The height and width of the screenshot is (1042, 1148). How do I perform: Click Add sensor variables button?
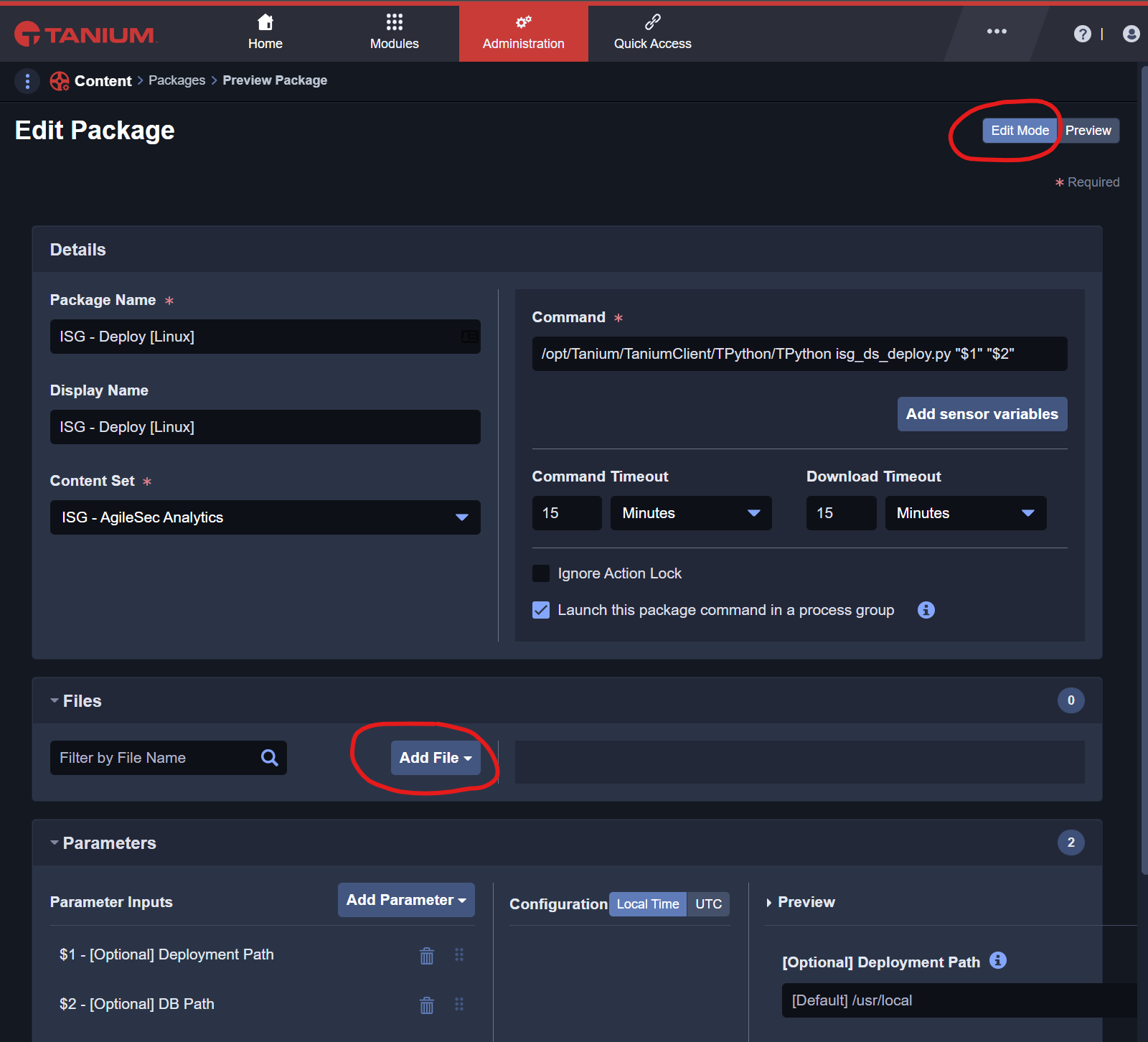tap(982, 414)
